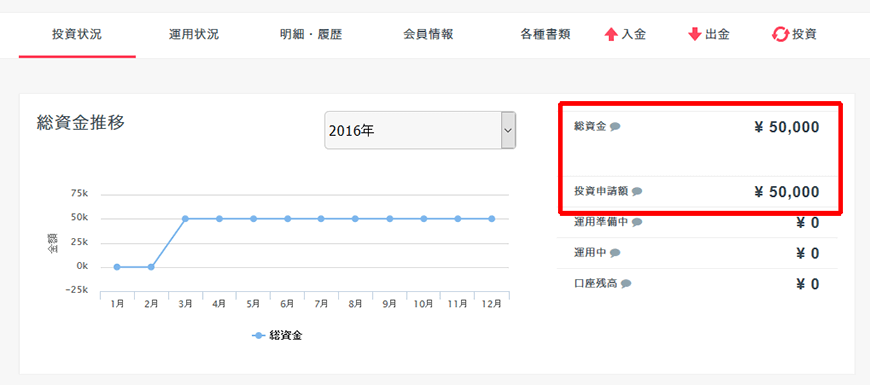Select the 9月 data point
870x385 pixels.
click(390, 219)
